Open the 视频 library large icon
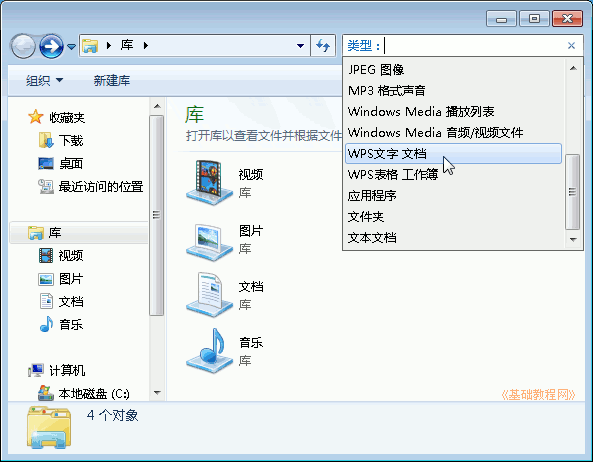 [x=209, y=183]
